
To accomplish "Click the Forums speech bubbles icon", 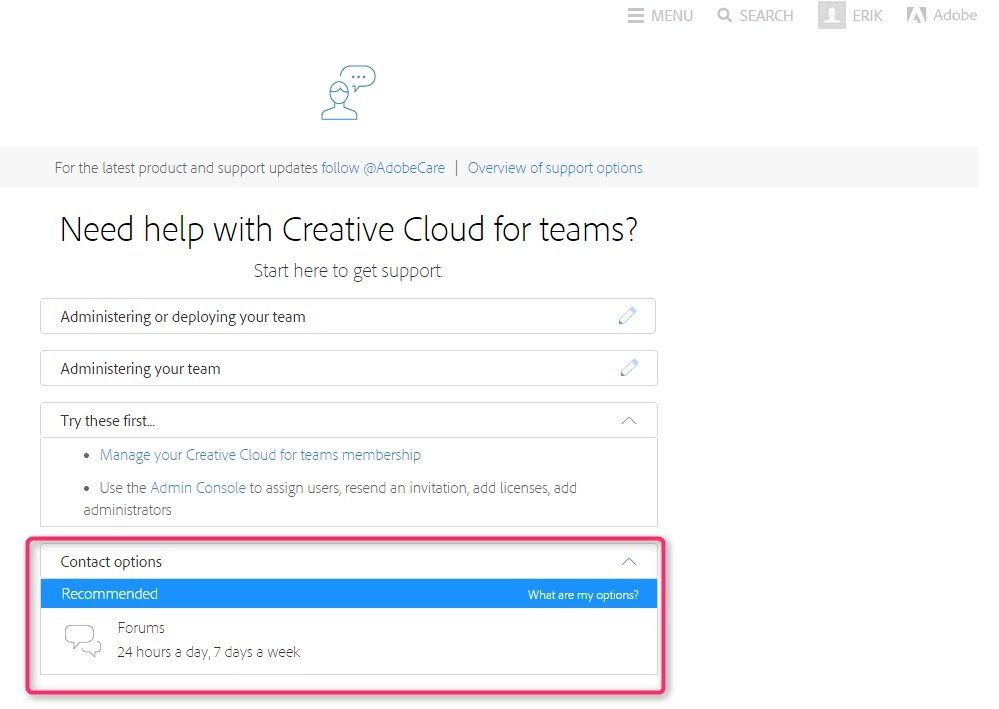I will click(83, 640).
